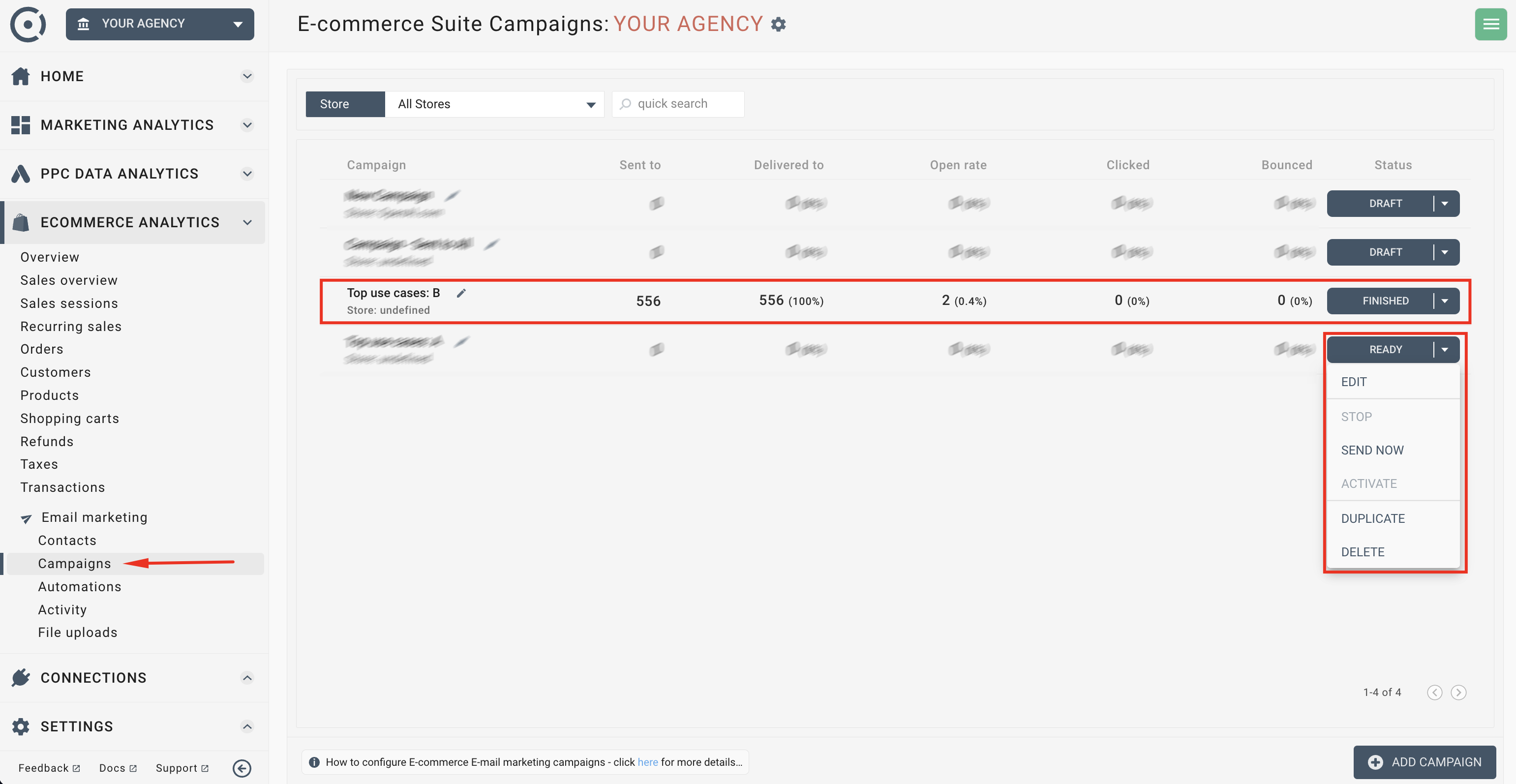Collapse the sidebar with the arrow icon
Image resolution: width=1516 pixels, height=784 pixels.
[242, 768]
